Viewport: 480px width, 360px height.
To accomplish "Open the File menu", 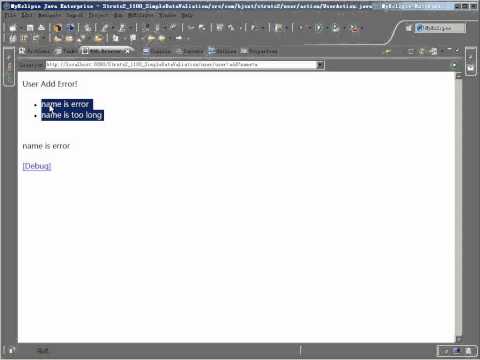I will pos(10,15).
